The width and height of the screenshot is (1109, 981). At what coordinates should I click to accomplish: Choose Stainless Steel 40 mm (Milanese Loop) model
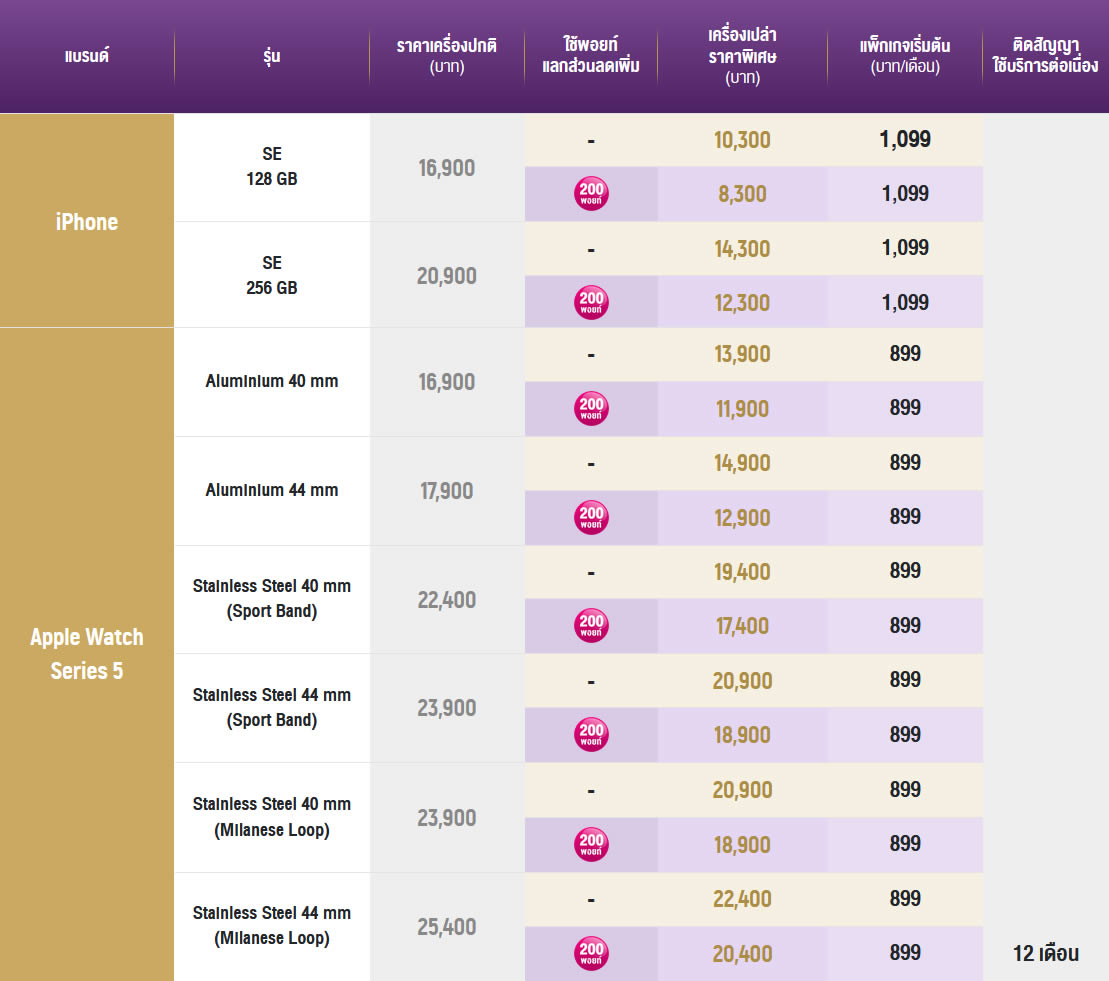(272, 817)
